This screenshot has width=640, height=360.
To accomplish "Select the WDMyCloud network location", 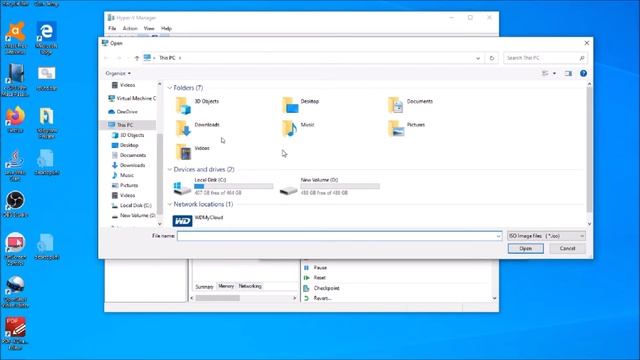I will coord(198,220).
